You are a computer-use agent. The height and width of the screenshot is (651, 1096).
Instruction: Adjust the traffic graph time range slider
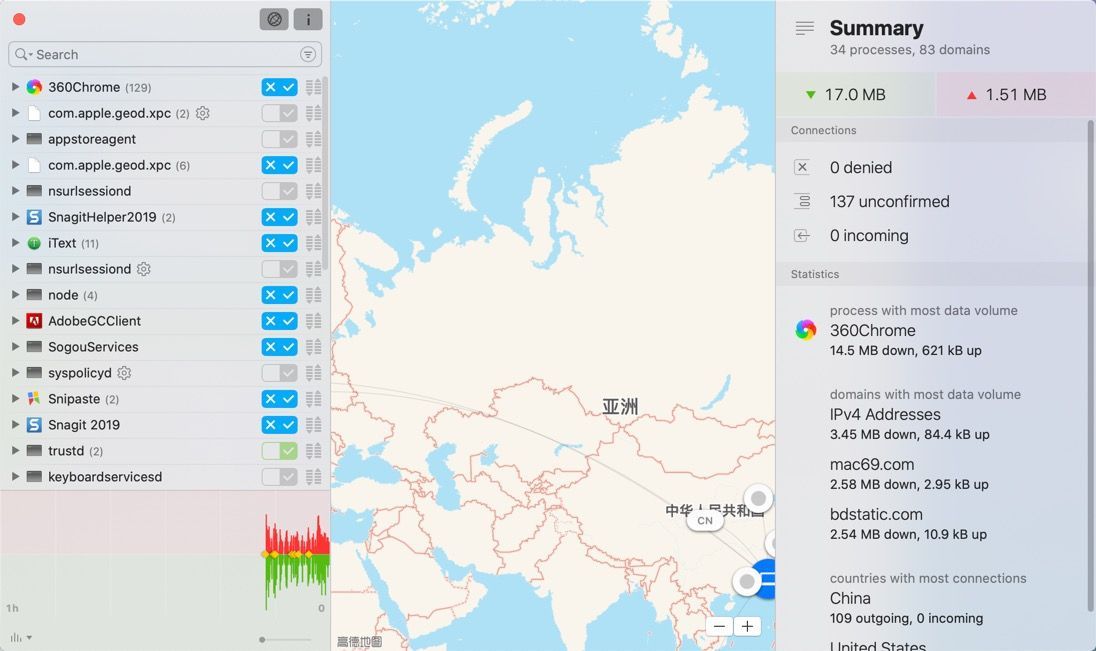point(262,639)
